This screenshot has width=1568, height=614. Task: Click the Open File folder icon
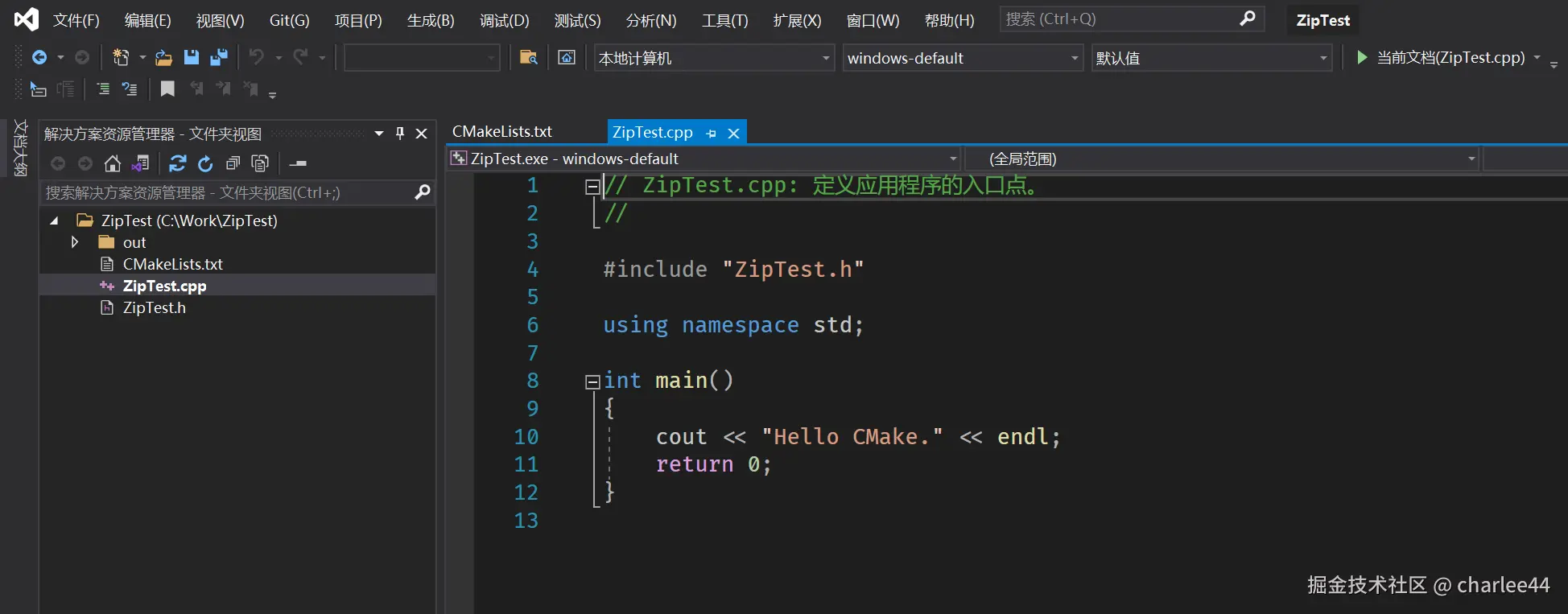pos(163,57)
